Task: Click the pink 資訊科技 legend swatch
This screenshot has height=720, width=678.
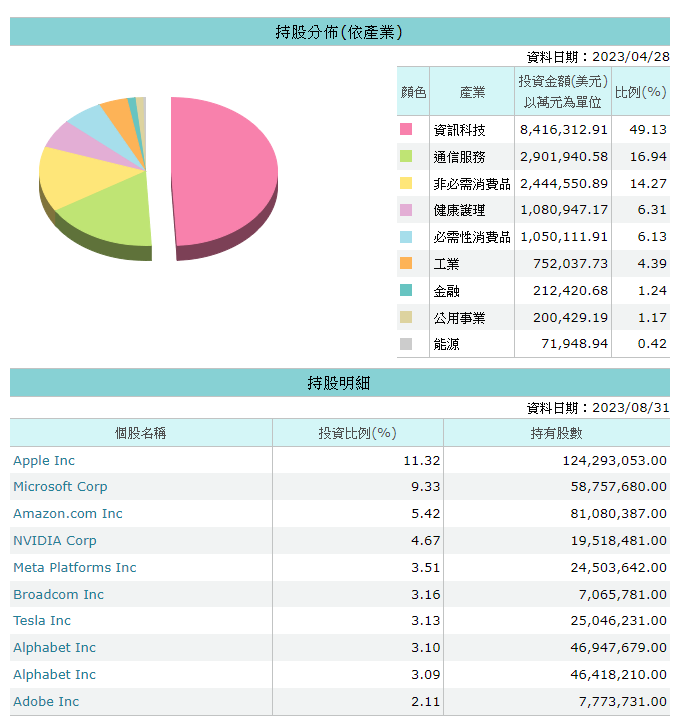Action: 406,129
